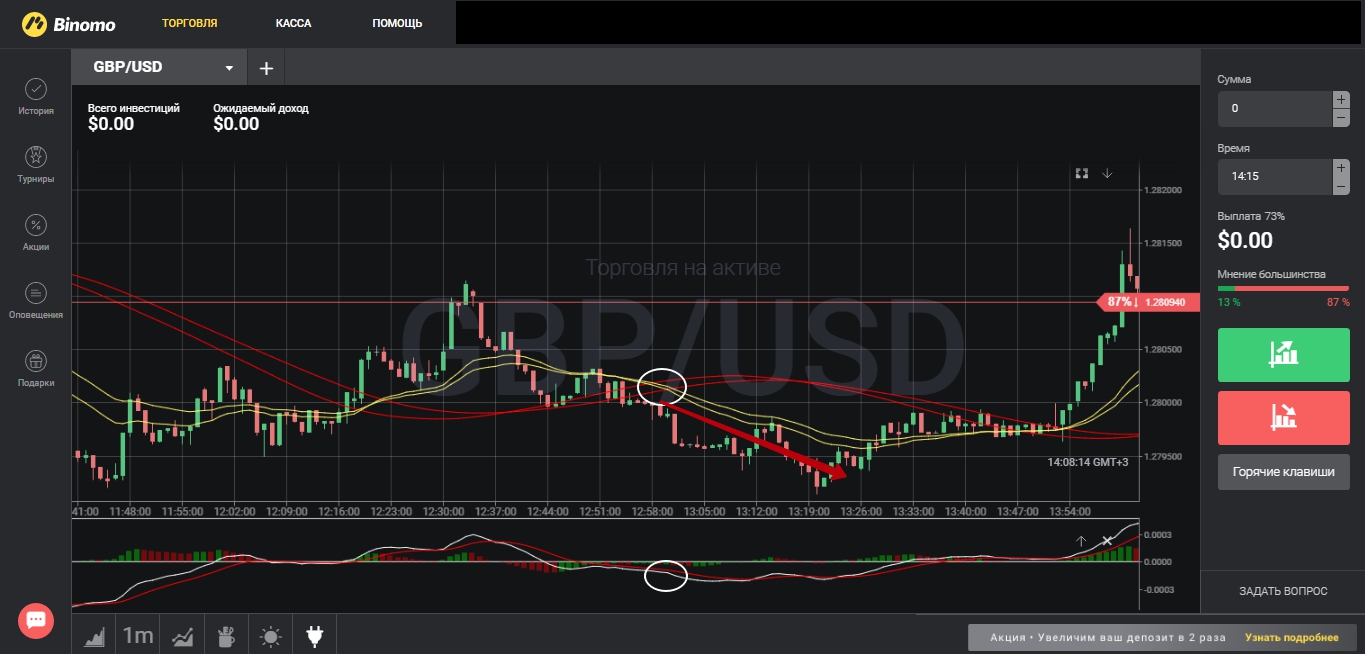Place a down trade with red button
1365x654 pixels.
tap(1283, 417)
